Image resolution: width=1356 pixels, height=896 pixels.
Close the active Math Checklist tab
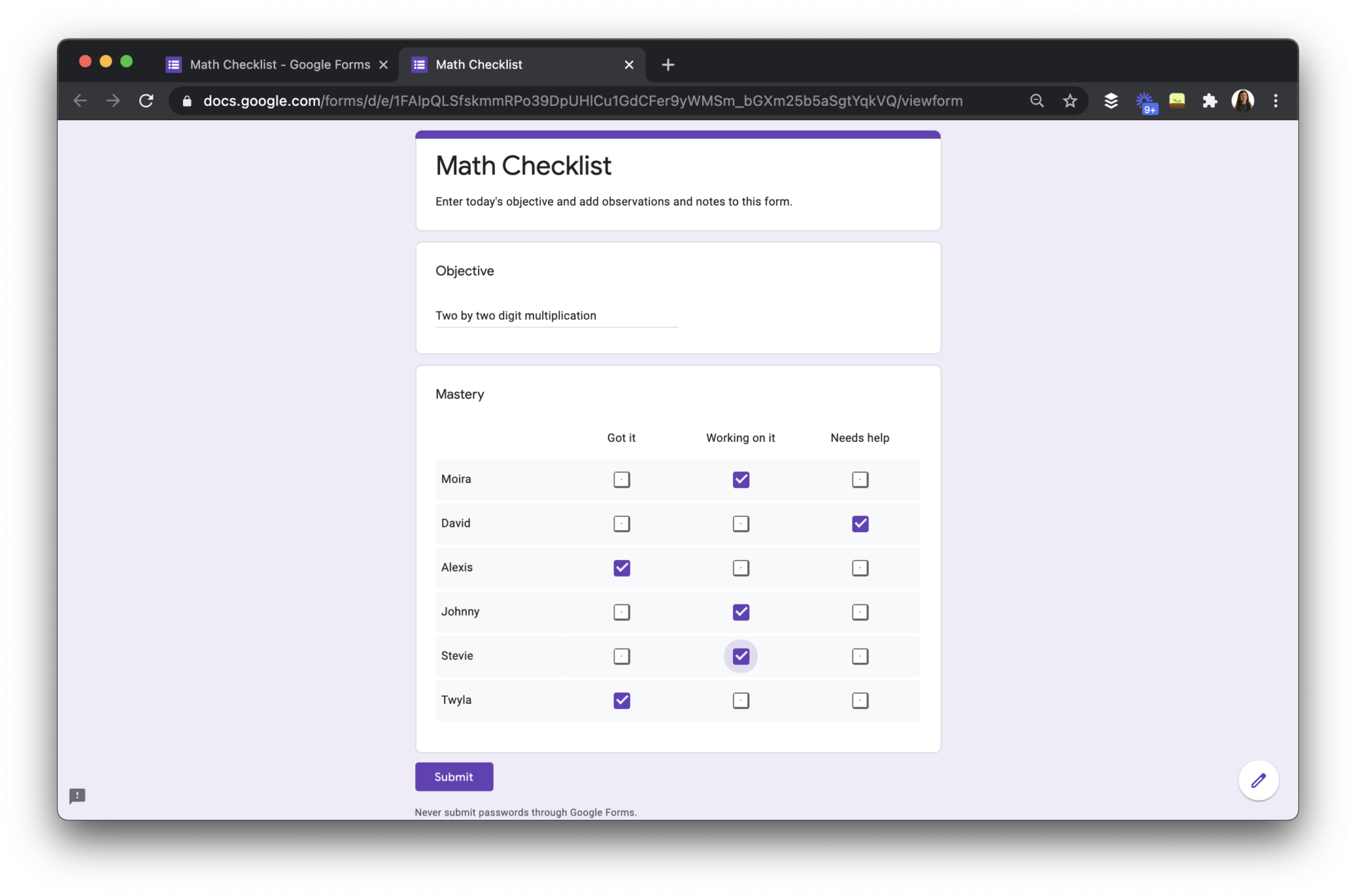(629, 65)
